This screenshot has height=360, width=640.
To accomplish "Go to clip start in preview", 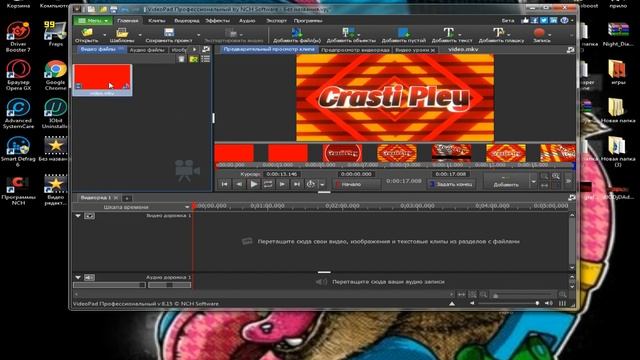I will (224, 184).
